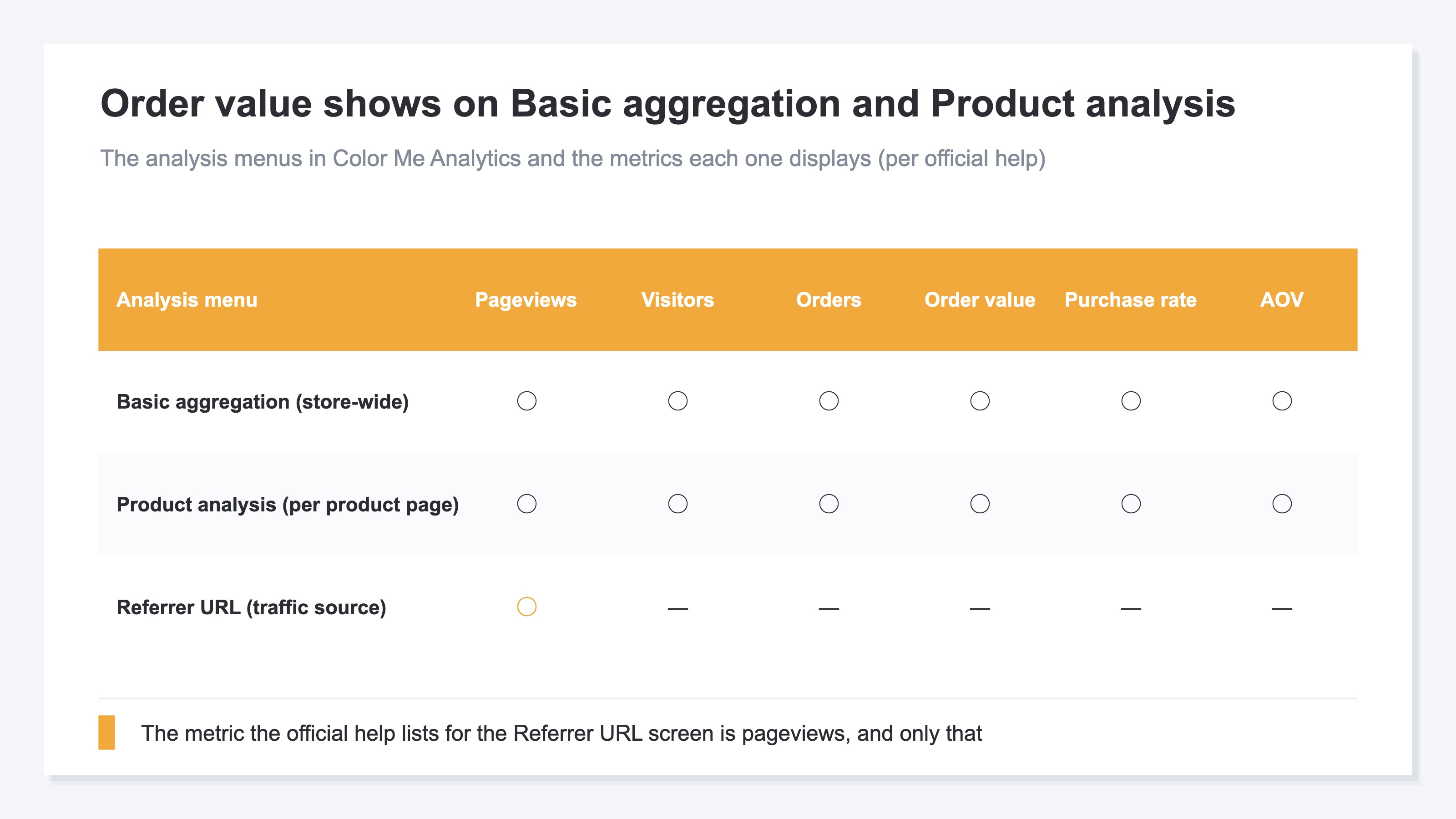Click the Referrer URL Order value dash

[980, 609]
